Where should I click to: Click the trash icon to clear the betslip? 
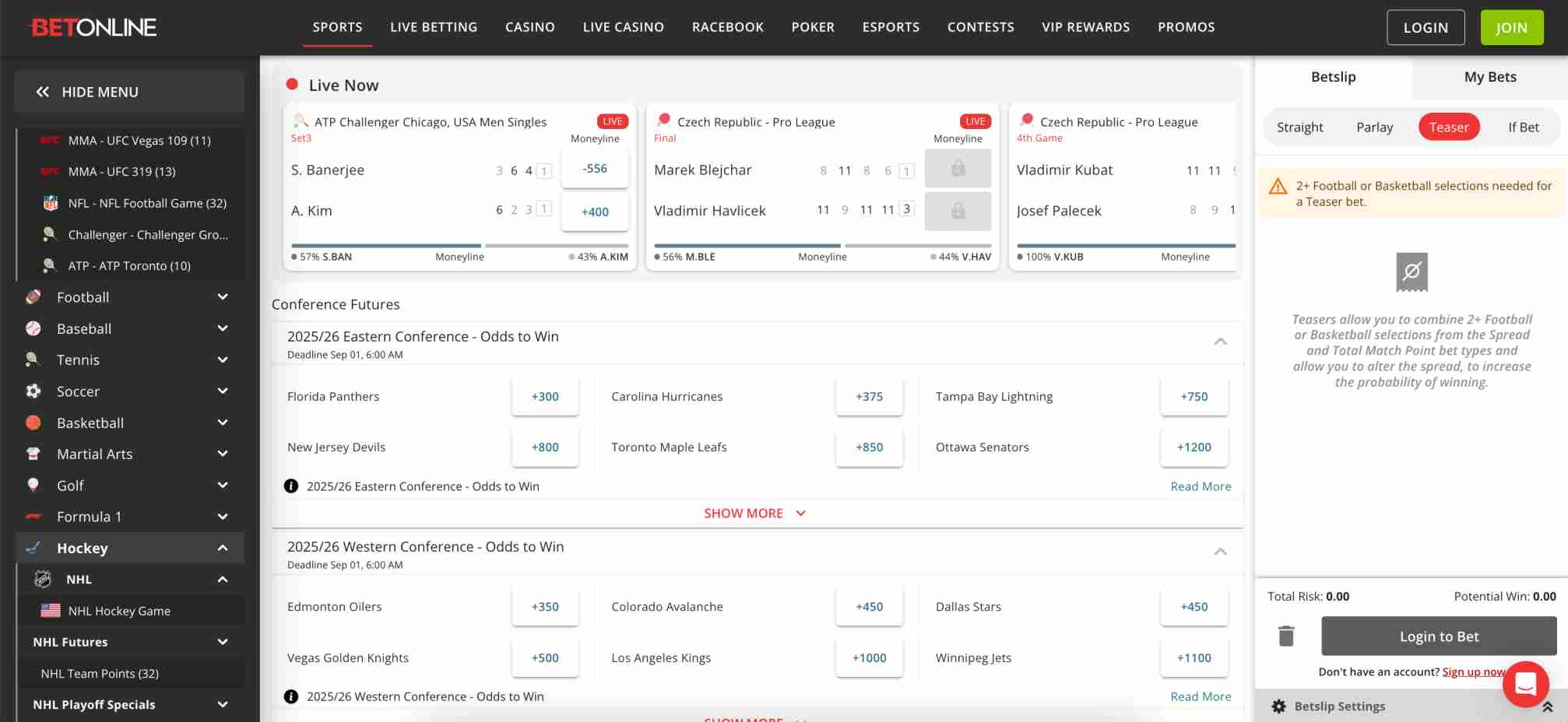click(1286, 636)
